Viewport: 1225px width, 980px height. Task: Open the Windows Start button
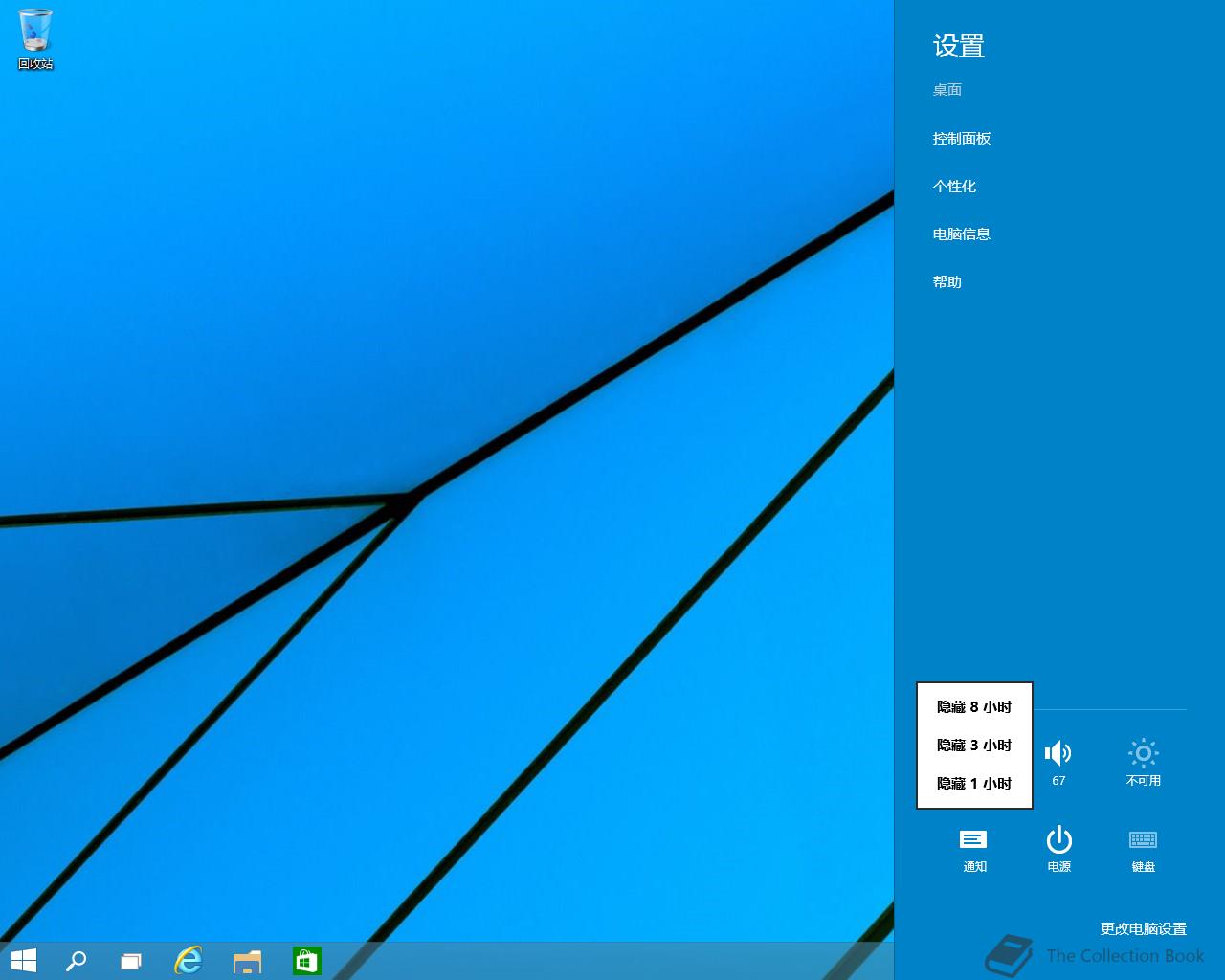[24, 961]
